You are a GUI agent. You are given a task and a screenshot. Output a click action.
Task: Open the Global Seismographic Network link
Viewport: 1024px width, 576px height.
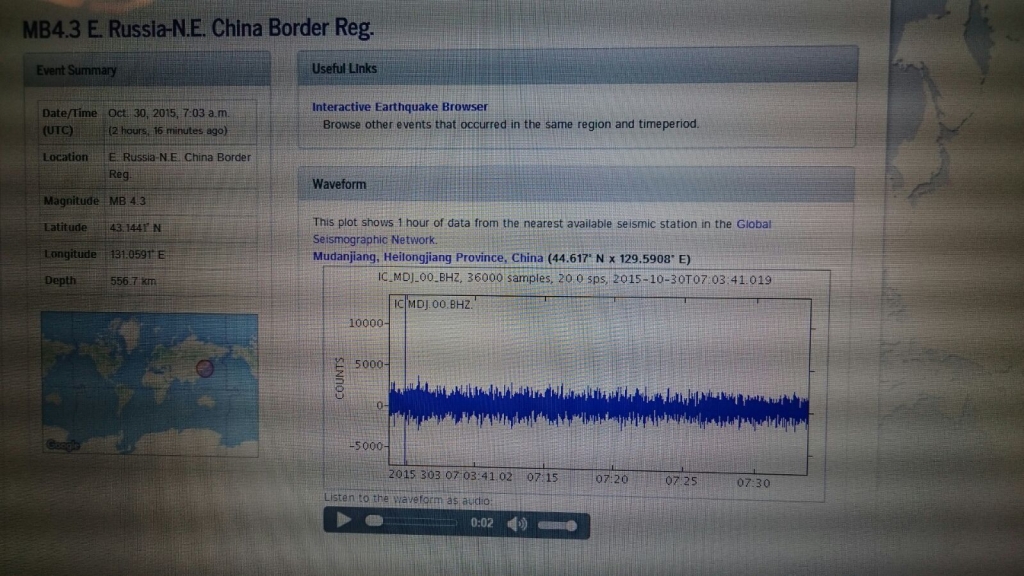point(753,224)
